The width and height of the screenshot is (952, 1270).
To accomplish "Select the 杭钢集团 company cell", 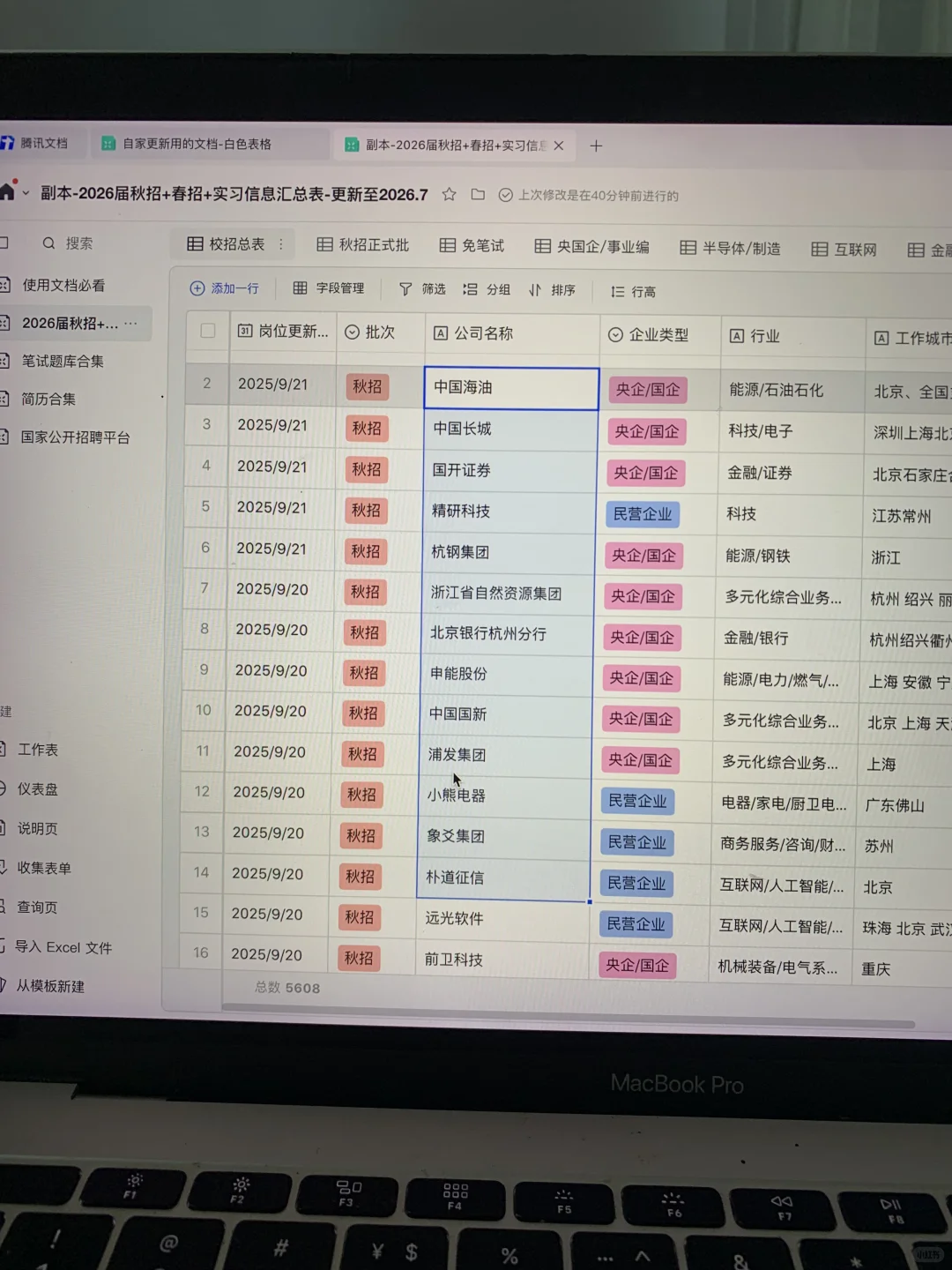I will (508, 553).
